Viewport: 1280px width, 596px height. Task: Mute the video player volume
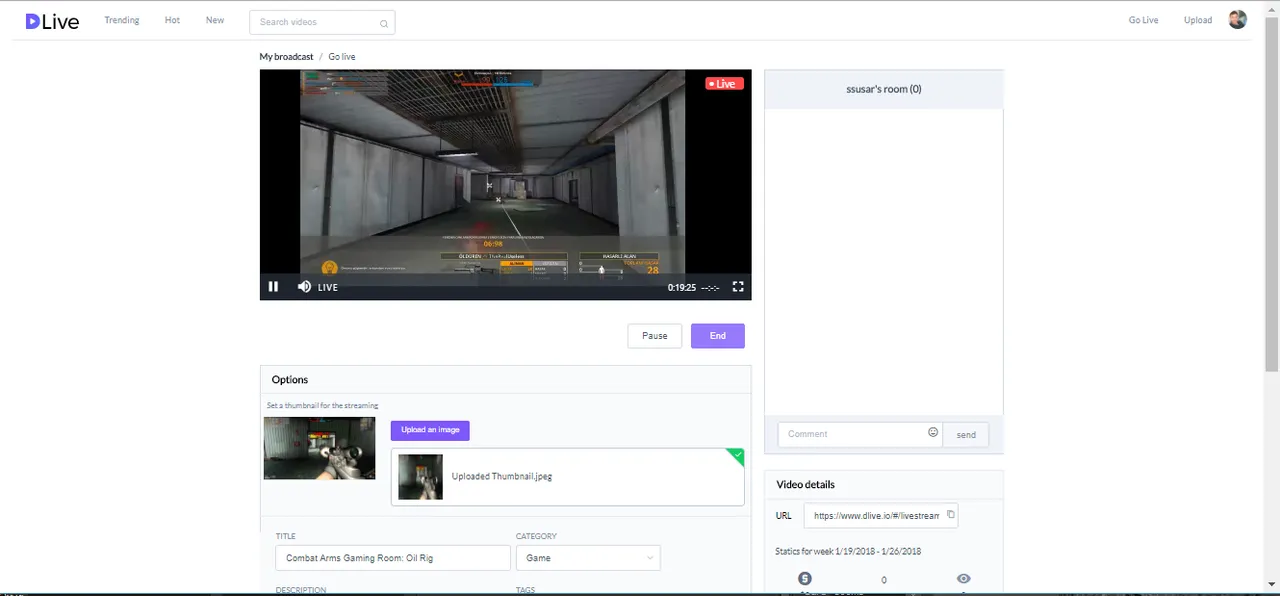[304, 287]
